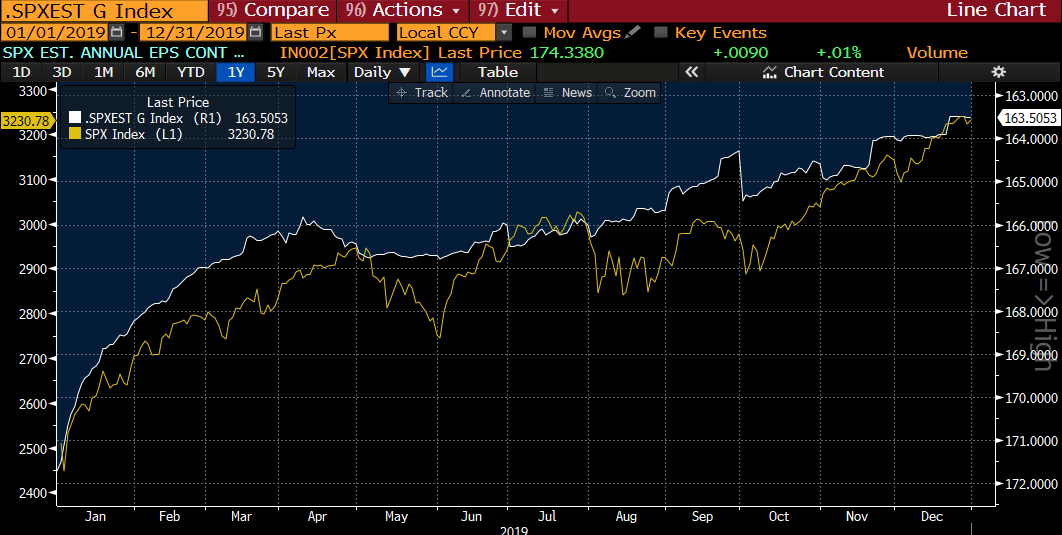Click the pencil icon beside Mov Avgs
The width and height of the screenshot is (1062, 535).
tap(633, 33)
